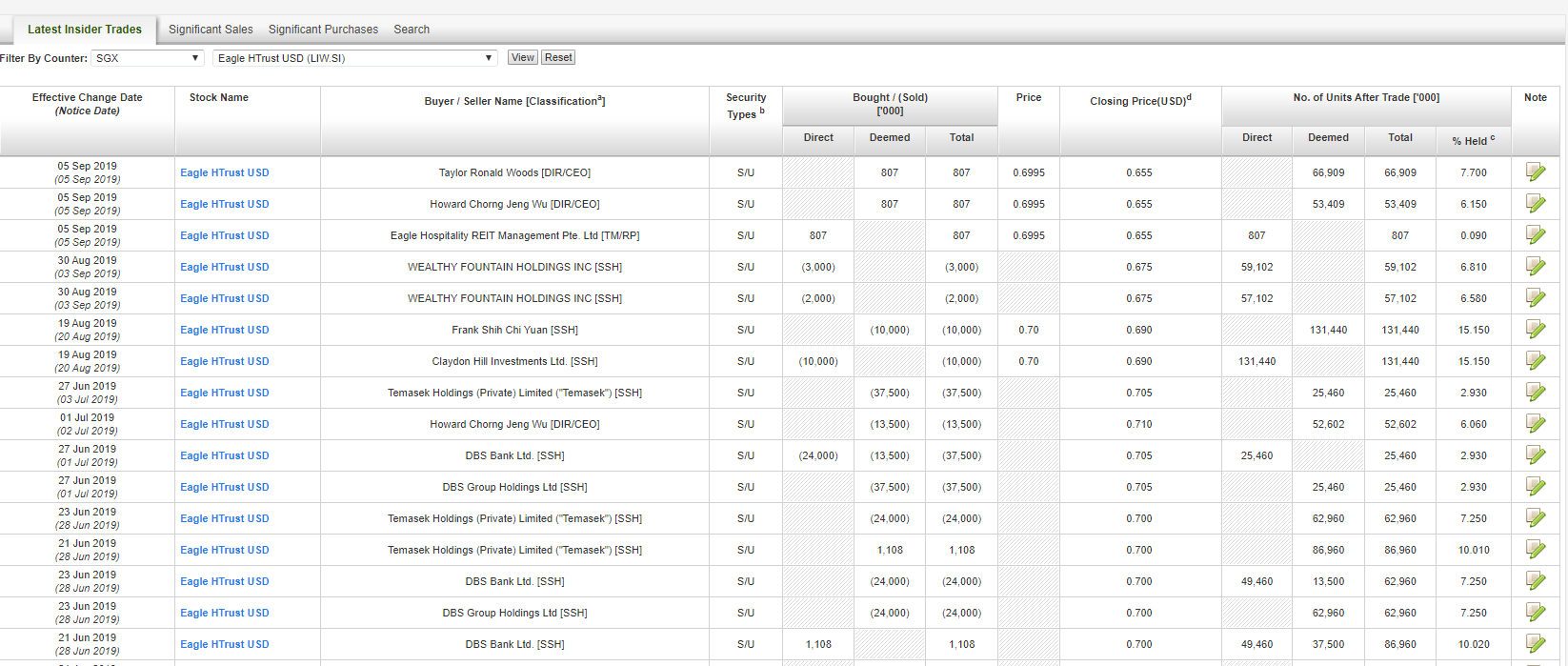Open note icon for Frank Shih Chi Yuan row
The image size is (1568, 666).
tap(1536, 330)
